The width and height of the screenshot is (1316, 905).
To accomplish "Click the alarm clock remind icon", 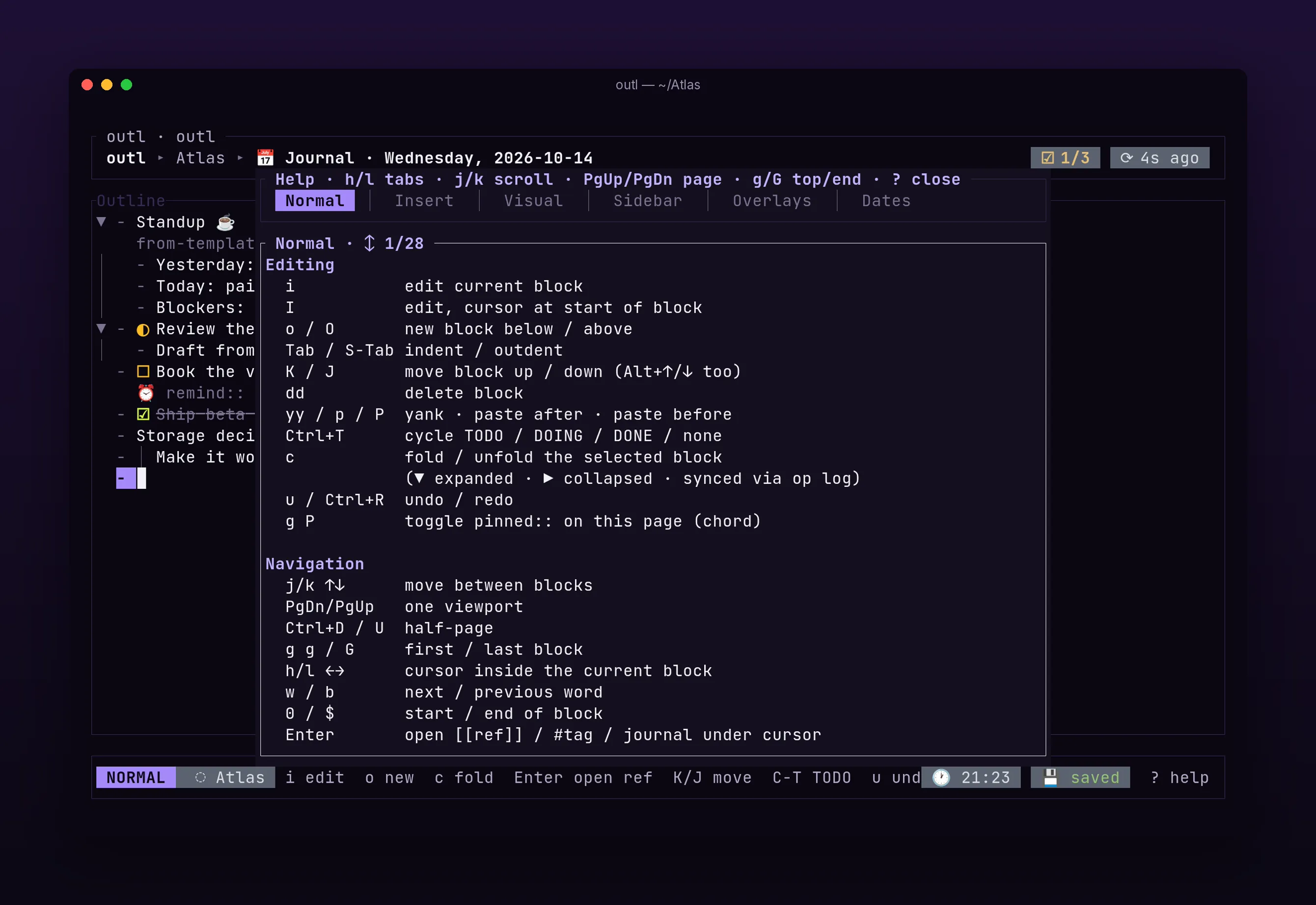I will [146, 393].
